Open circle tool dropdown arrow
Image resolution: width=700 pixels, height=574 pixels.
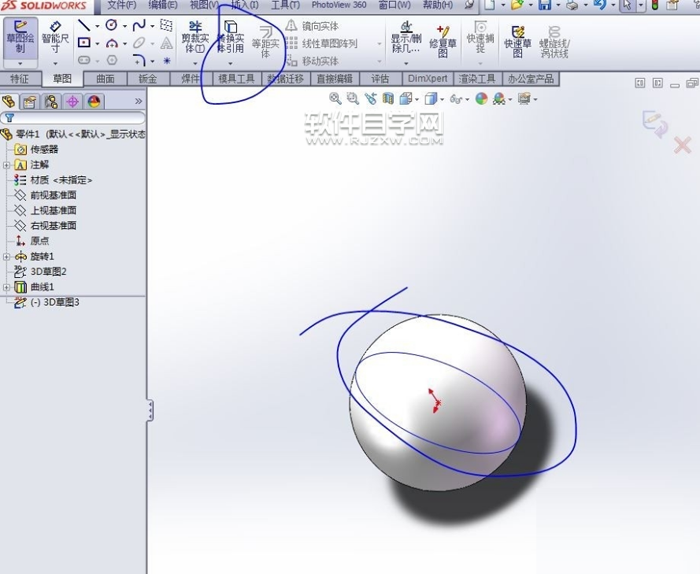tap(124, 26)
